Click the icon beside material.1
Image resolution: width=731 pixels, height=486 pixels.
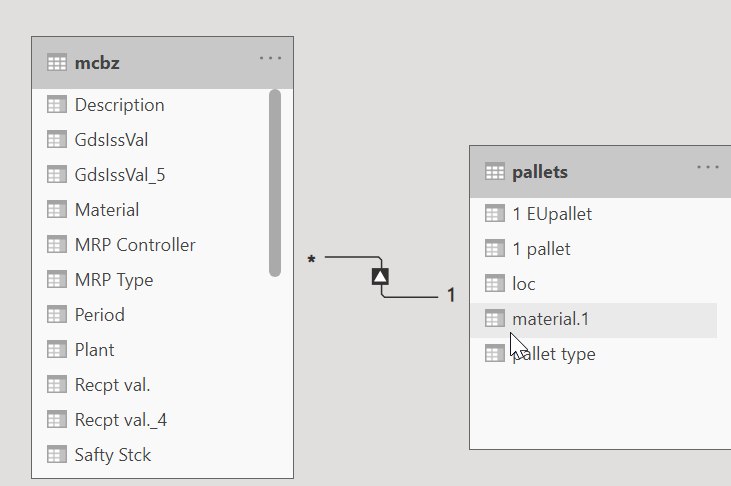point(495,319)
